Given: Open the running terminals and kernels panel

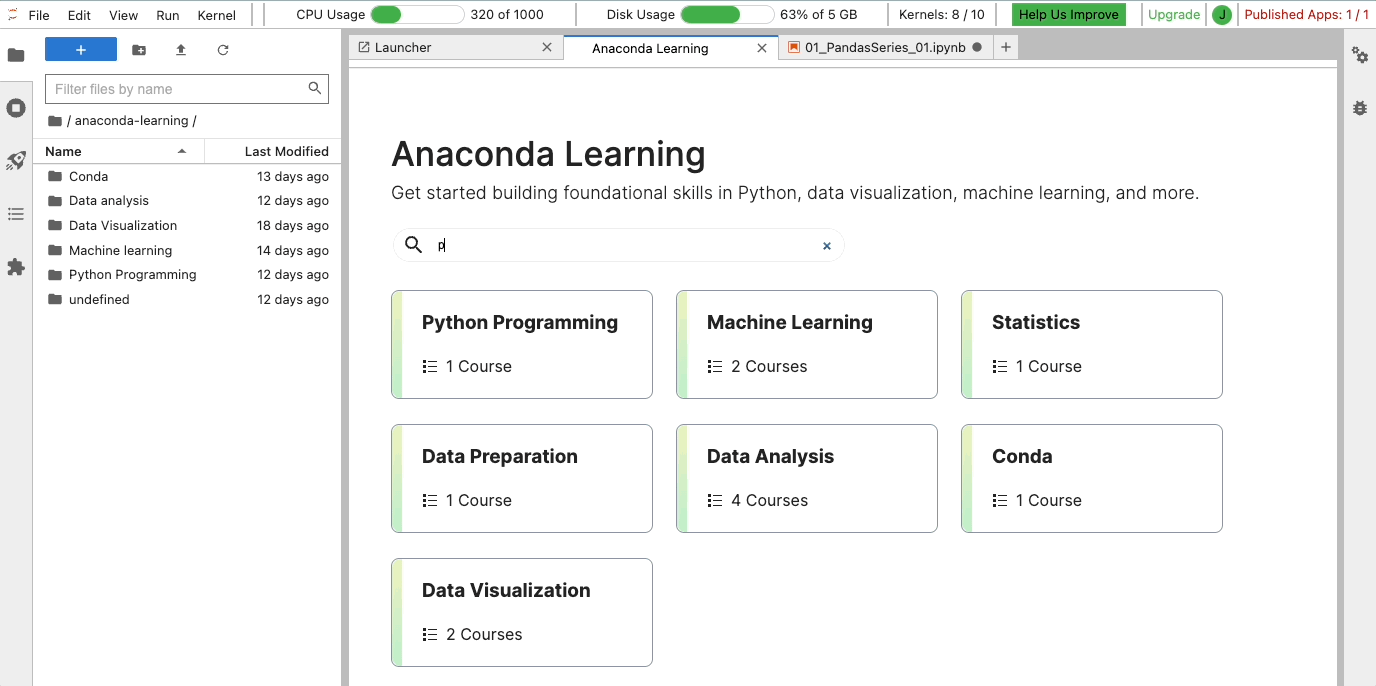Looking at the screenshot, I should coord(16,108).
